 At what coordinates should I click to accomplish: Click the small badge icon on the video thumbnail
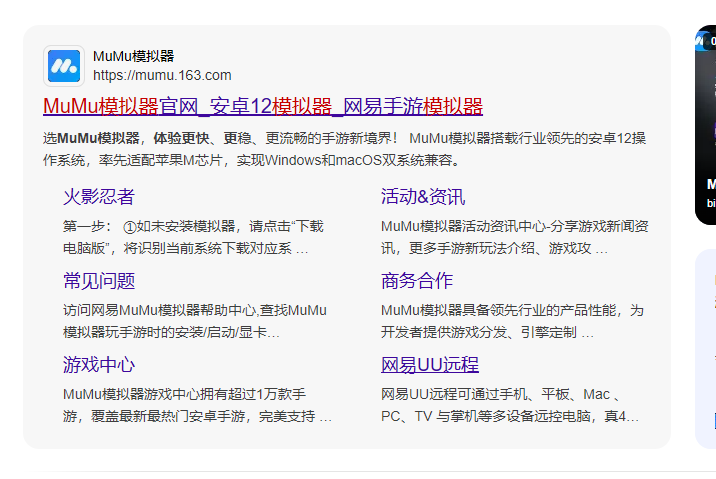(x=703, y=41)
